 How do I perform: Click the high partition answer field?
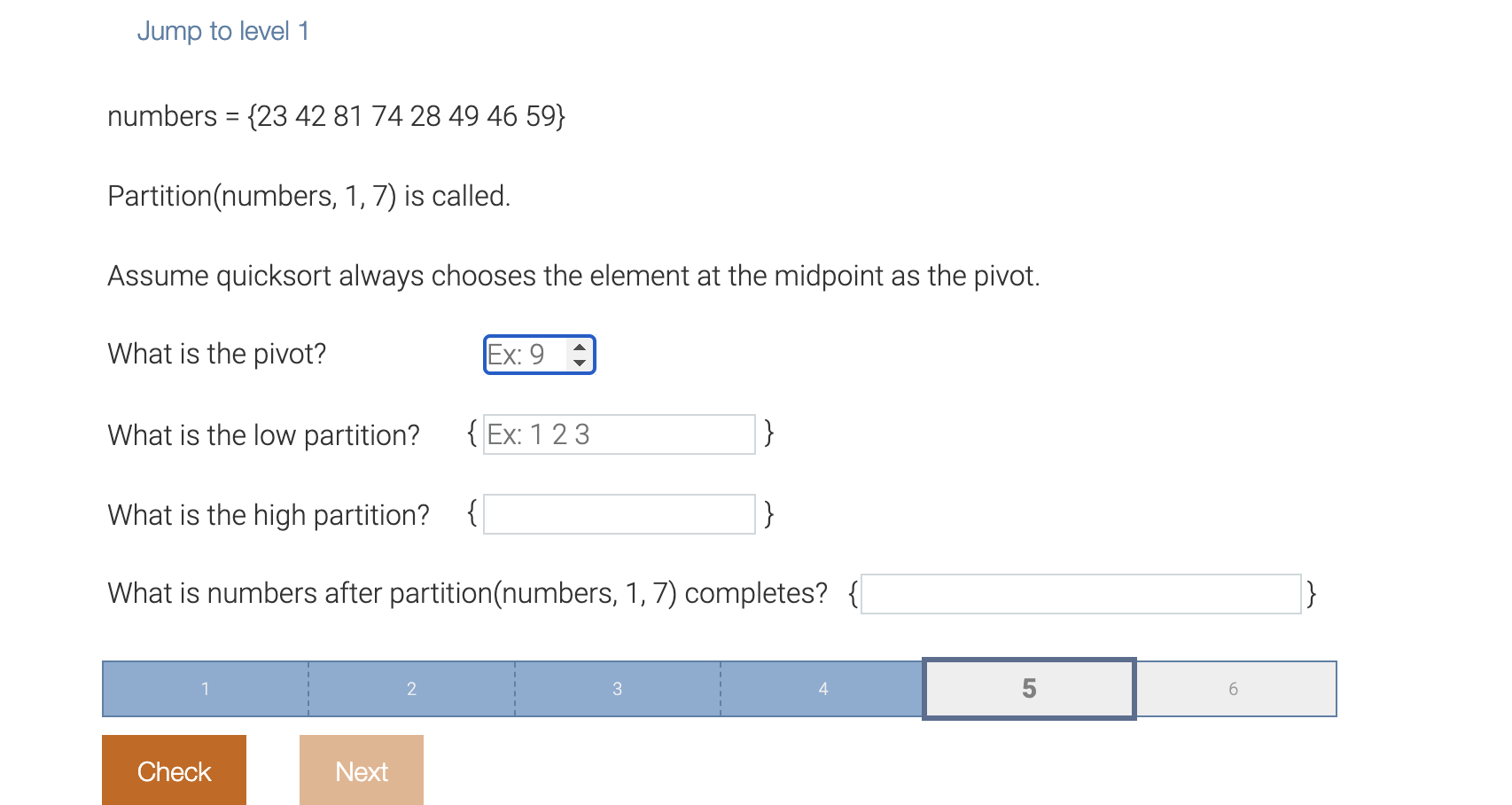point(619,514)
